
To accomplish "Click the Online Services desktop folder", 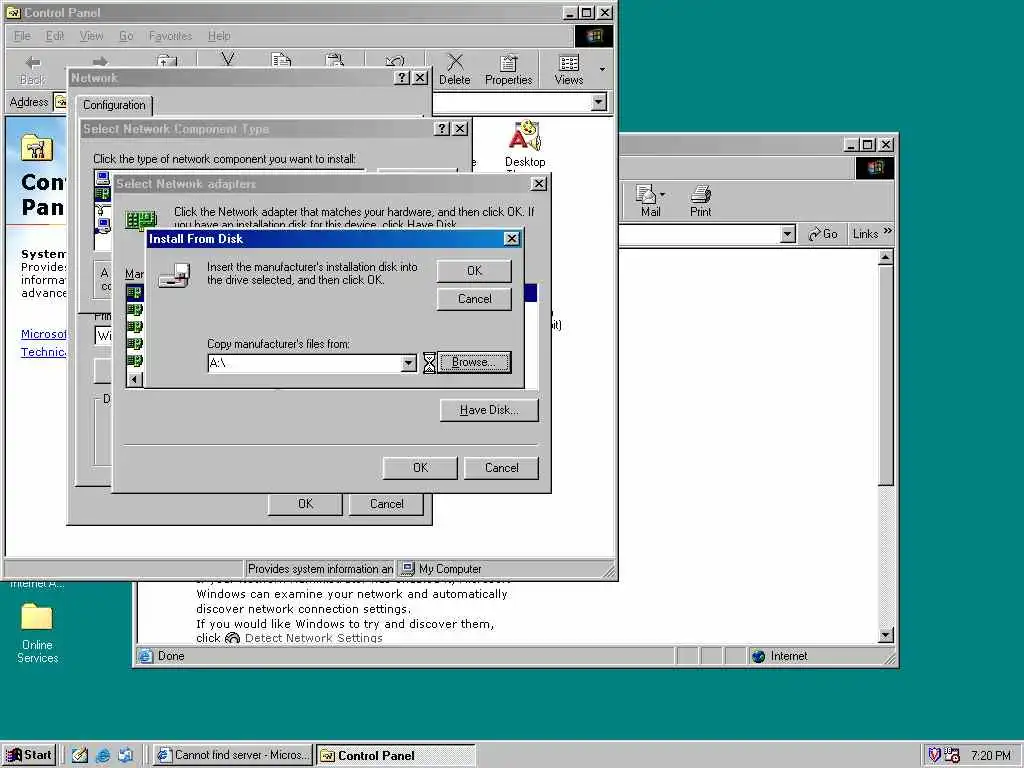I will pyautogui.click(x=37, y=632).
